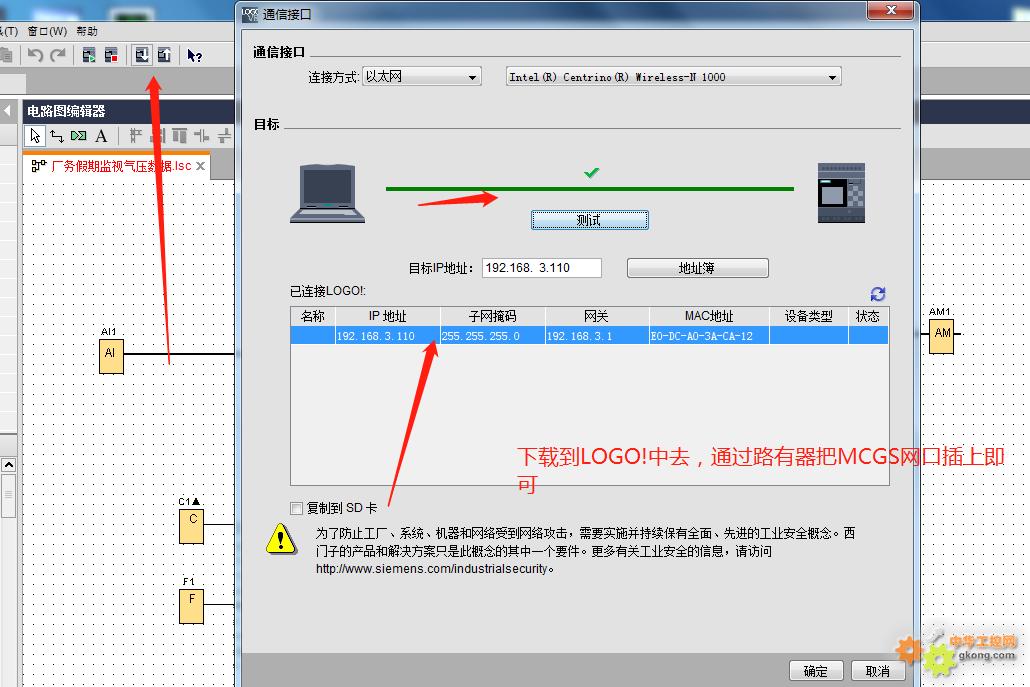
Task: Click the 子网掩码 column header
Action: [493, 317]
